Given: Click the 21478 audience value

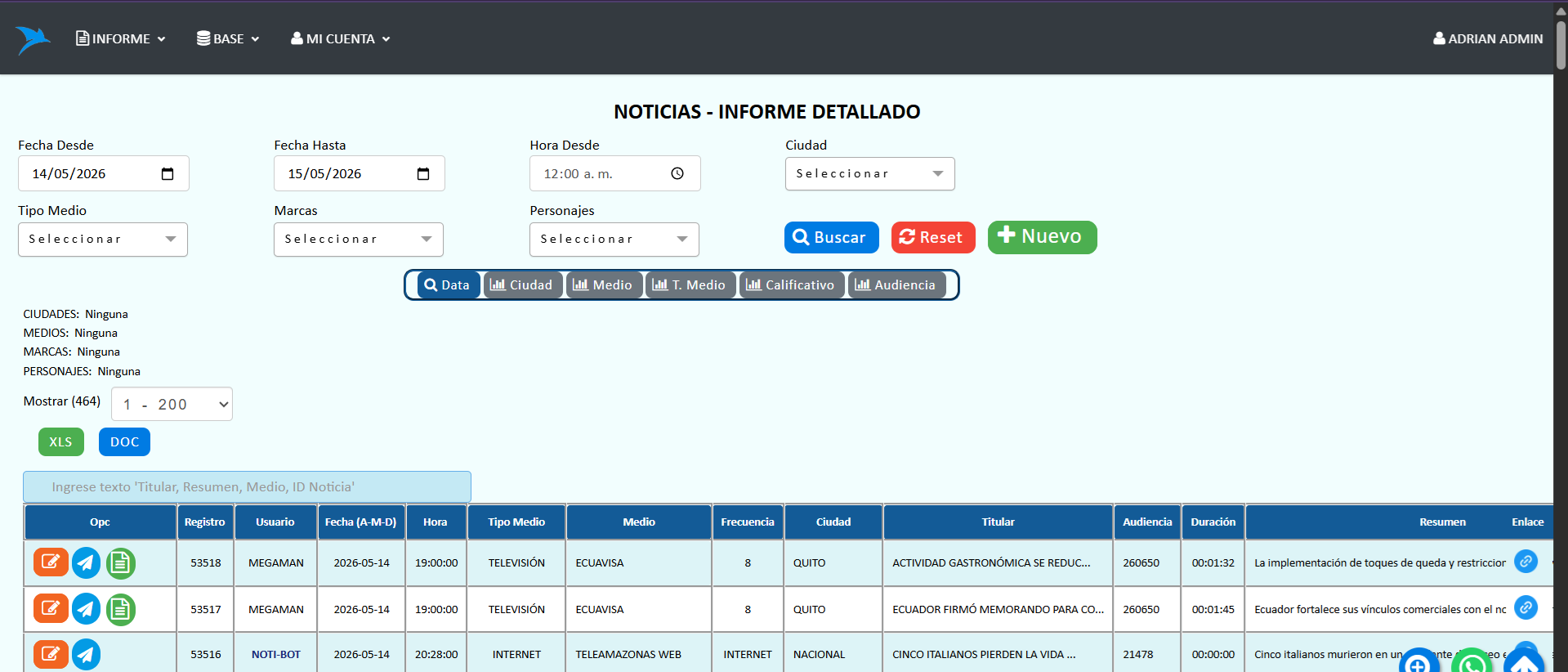Looking at the screenshot, I should [x=1138, y=654].
